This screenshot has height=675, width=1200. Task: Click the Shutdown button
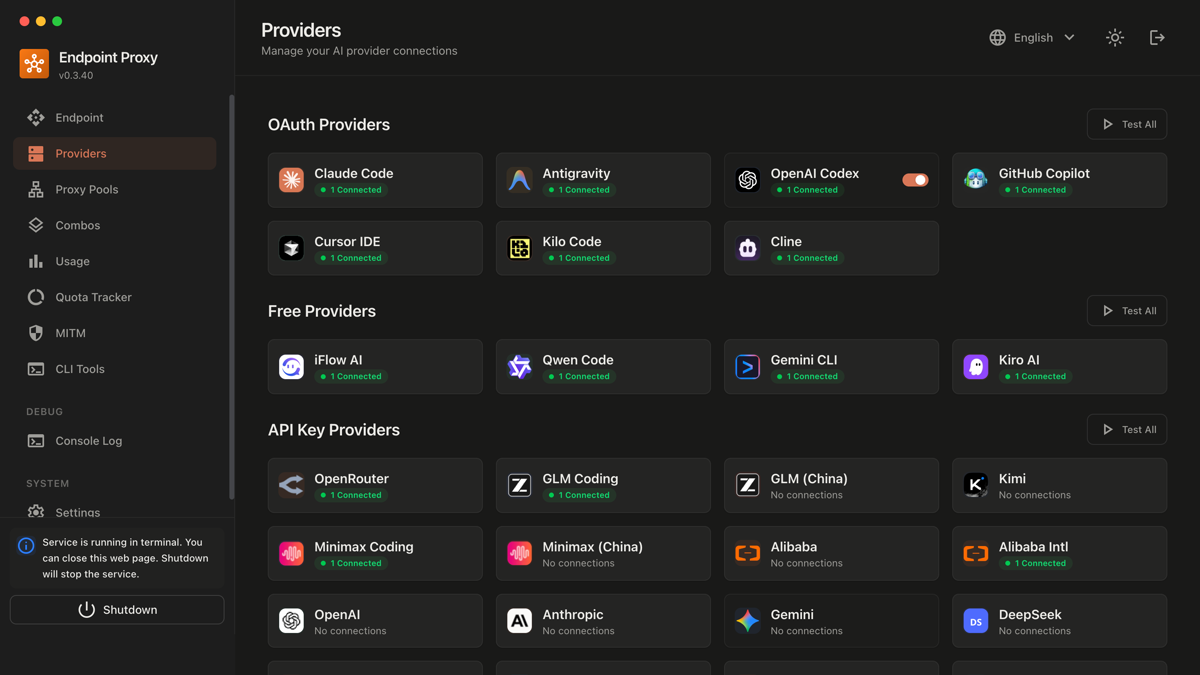coord(117,610)
